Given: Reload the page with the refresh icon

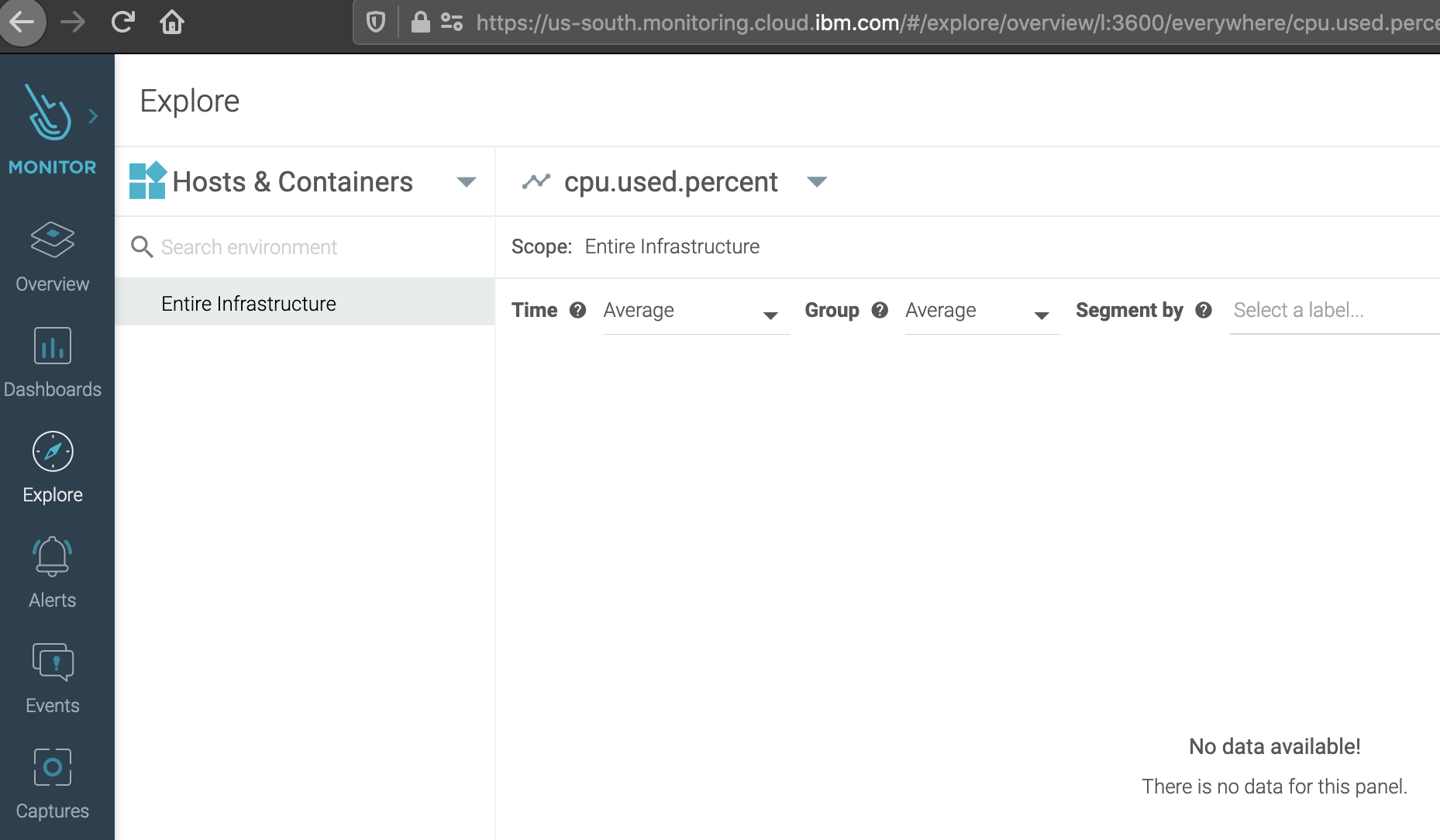Looking at the screenshot, I should [122, 22].
